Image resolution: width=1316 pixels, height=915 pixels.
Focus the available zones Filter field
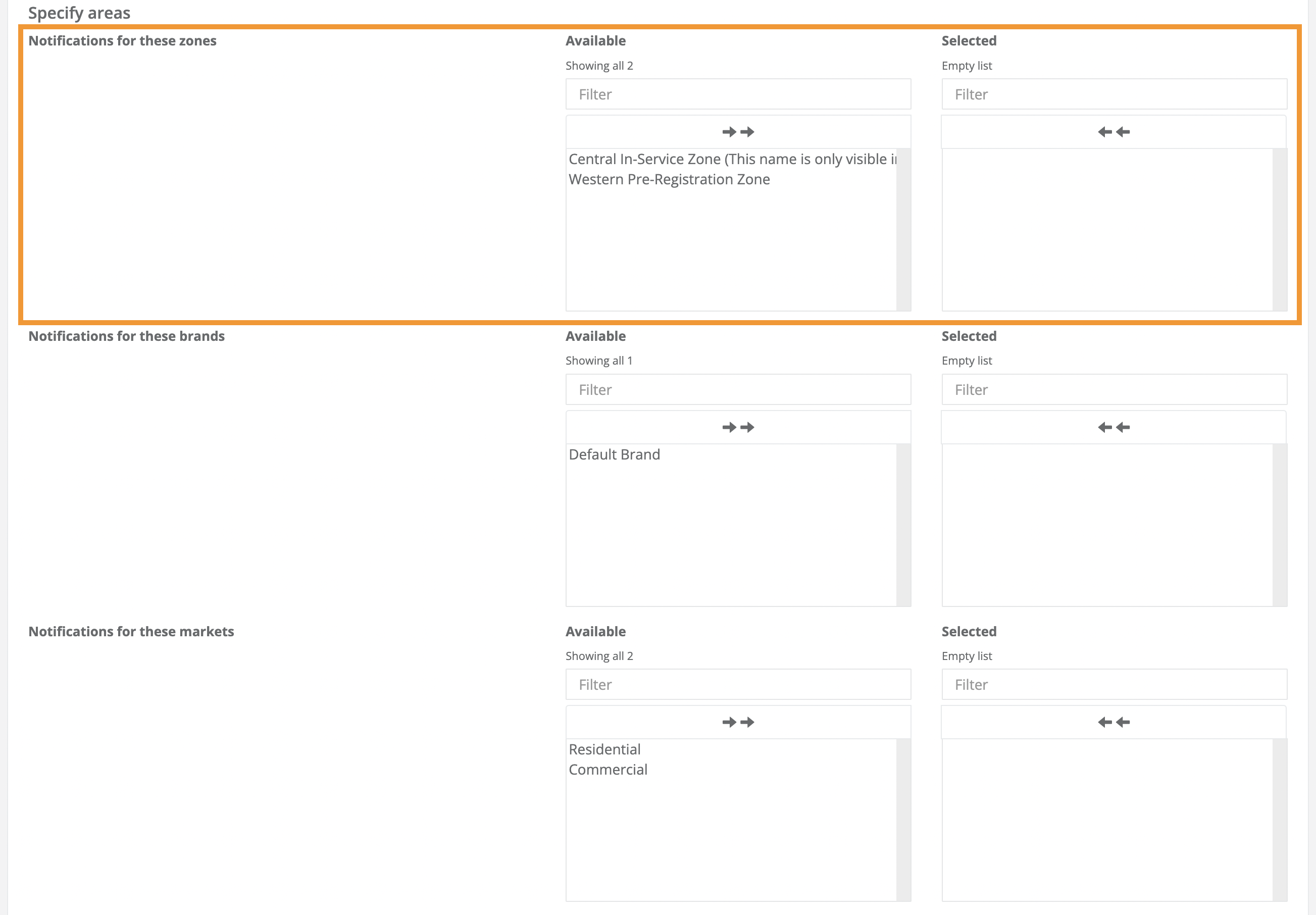738,94
